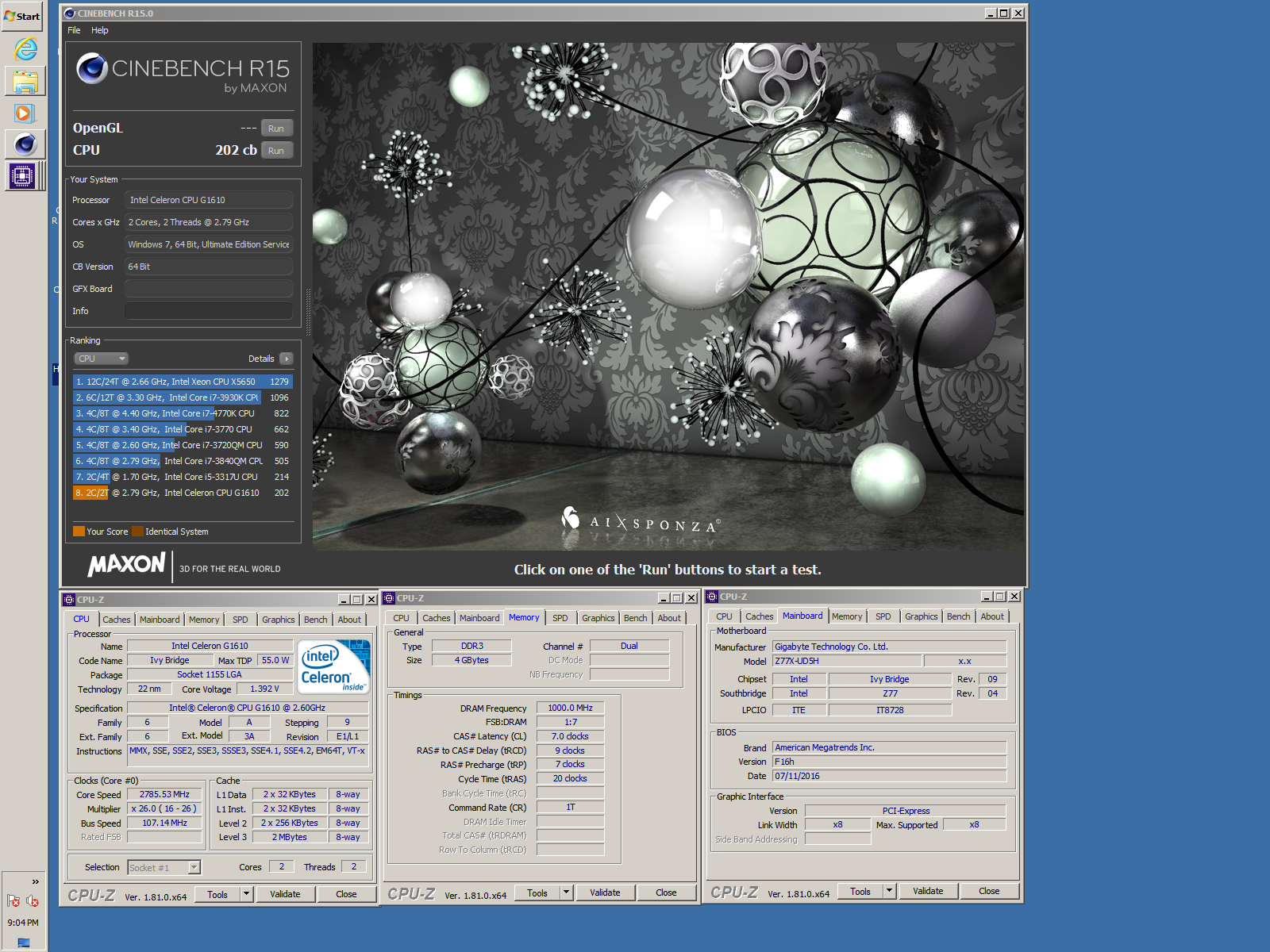Click motherboard model Z77X-UD5H field
This screenshot has width=1270, height=952.
pyautogui.click(x=847, y=661)
